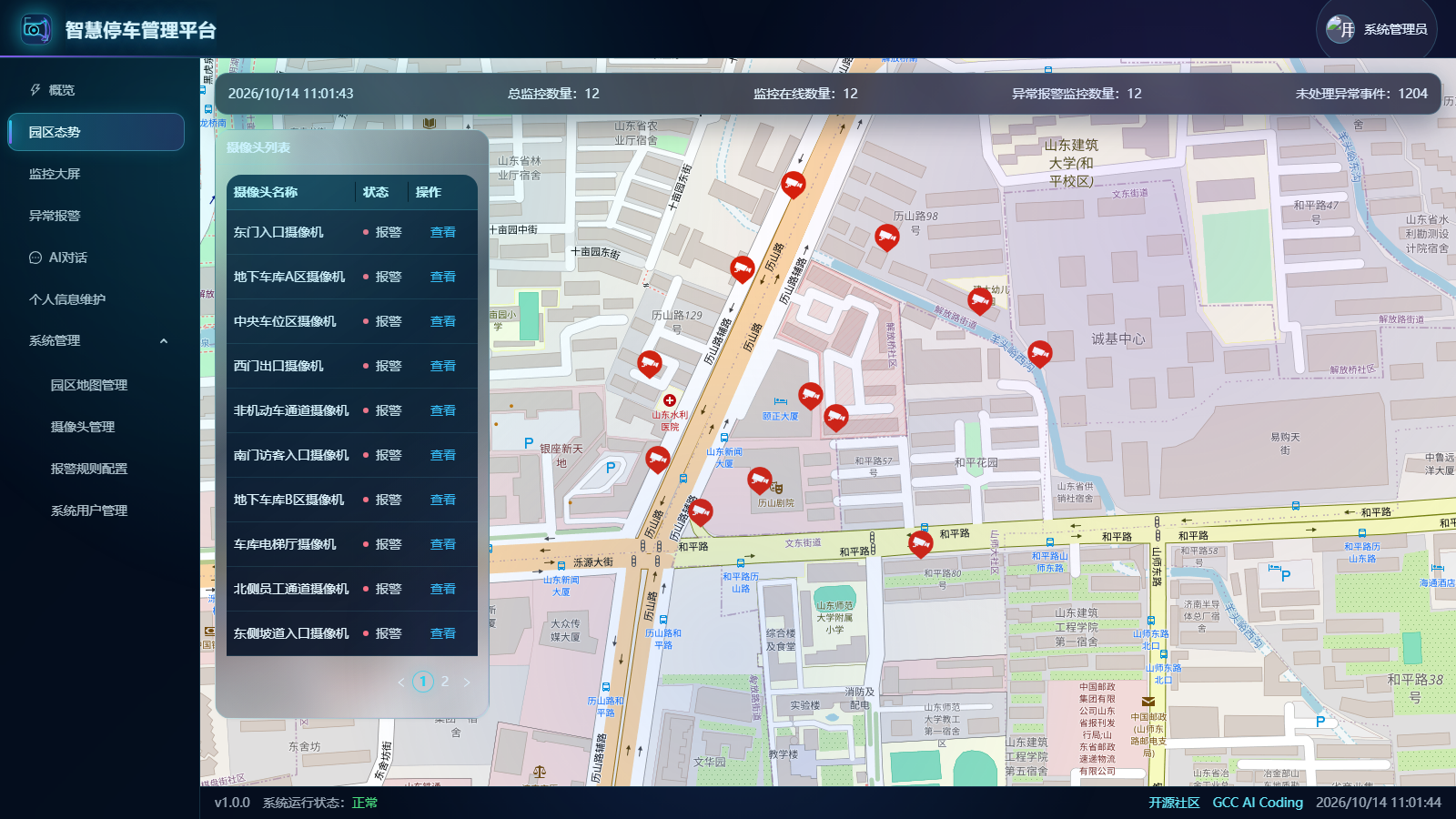This screenshot has width=1456, height=819.
Task: Click camera marker near 历山路98号
Action: (886, 238)
